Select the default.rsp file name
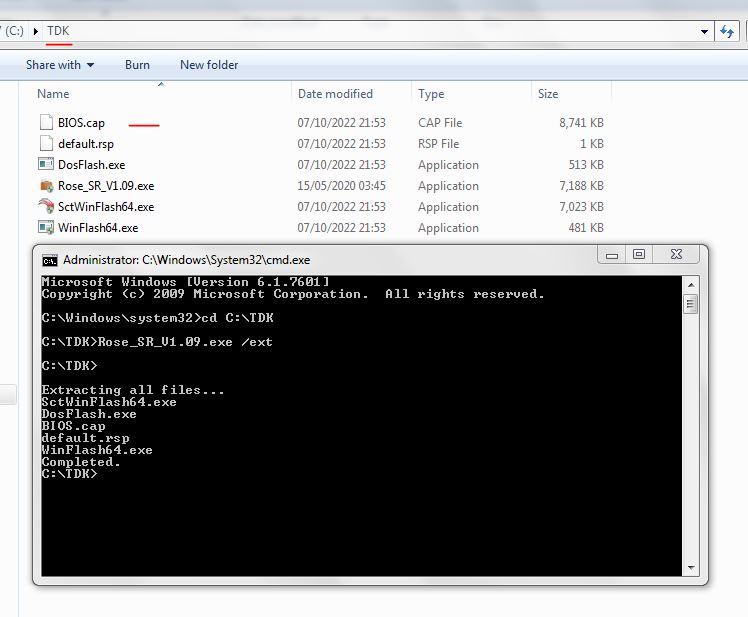 [x=86, y=144]
